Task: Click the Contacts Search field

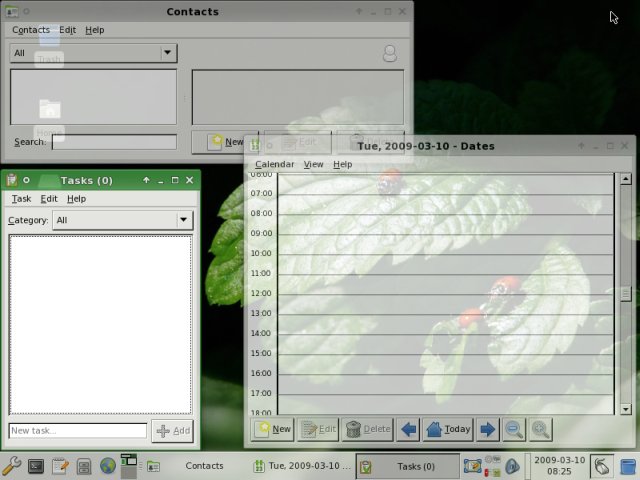Action: pyautogui.click(x=114, y=142)
